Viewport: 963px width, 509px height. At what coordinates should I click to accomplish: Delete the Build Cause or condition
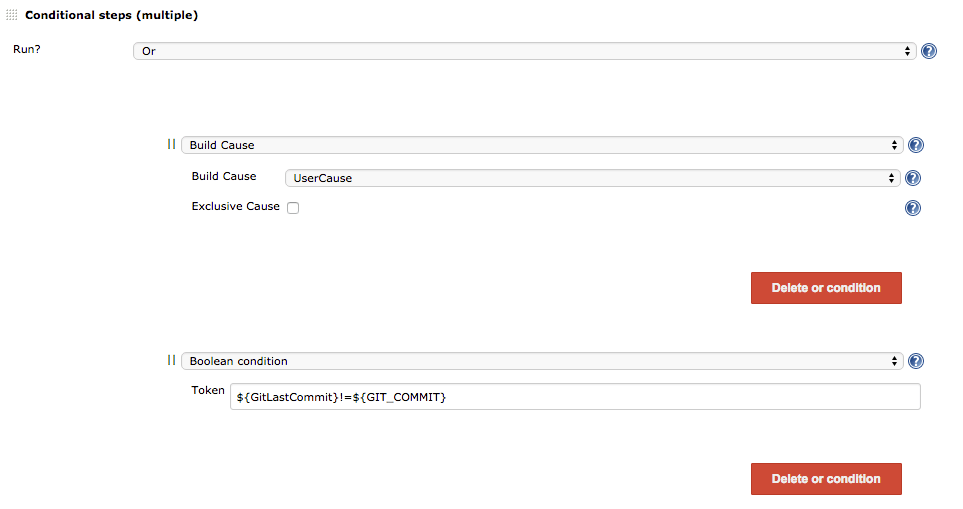(826, 288)
